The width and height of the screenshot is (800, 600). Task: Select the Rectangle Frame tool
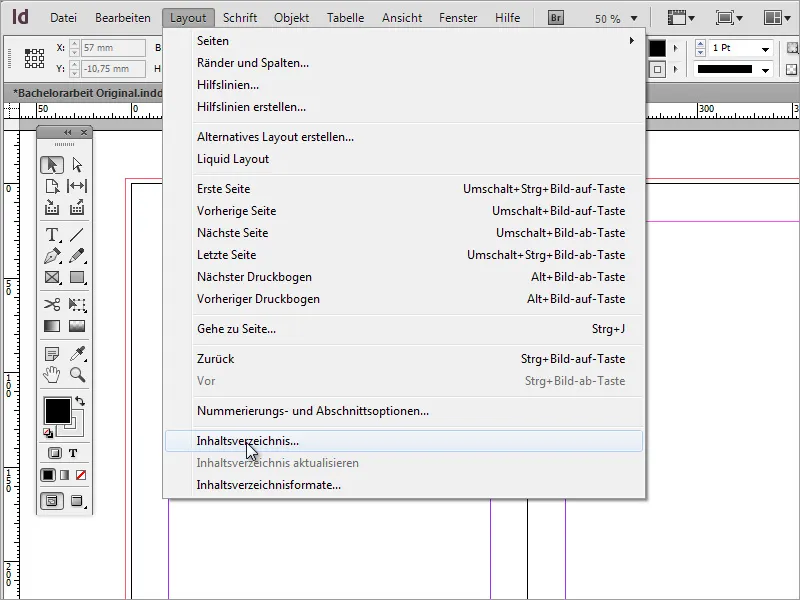[52, 277]
